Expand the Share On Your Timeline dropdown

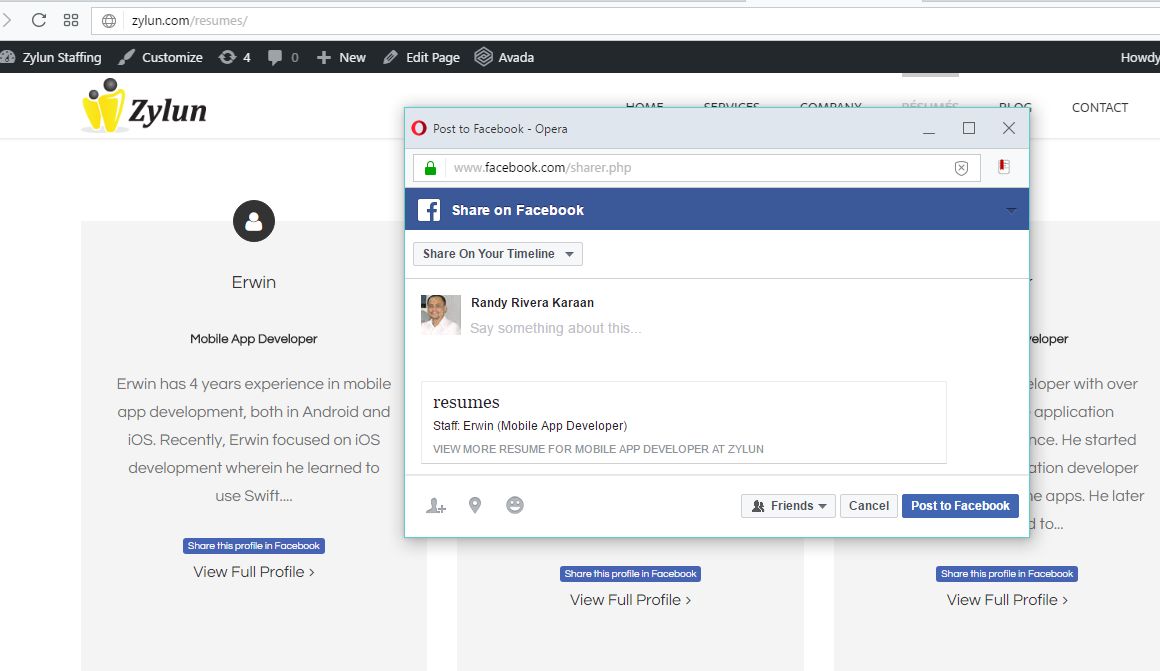click(497, 254)
